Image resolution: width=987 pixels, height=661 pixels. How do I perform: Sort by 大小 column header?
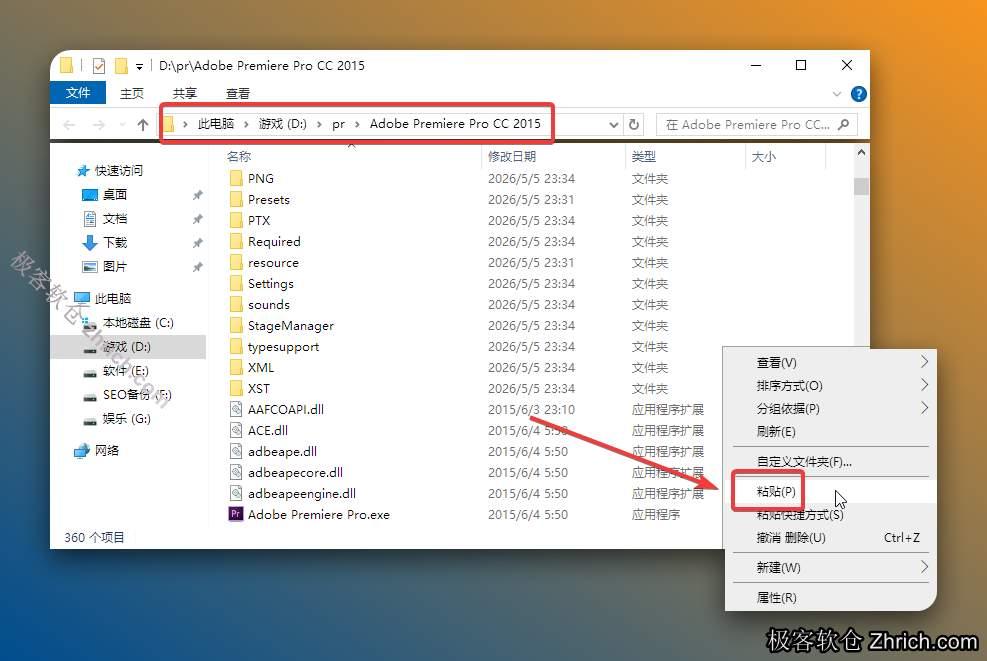[764, 156]
